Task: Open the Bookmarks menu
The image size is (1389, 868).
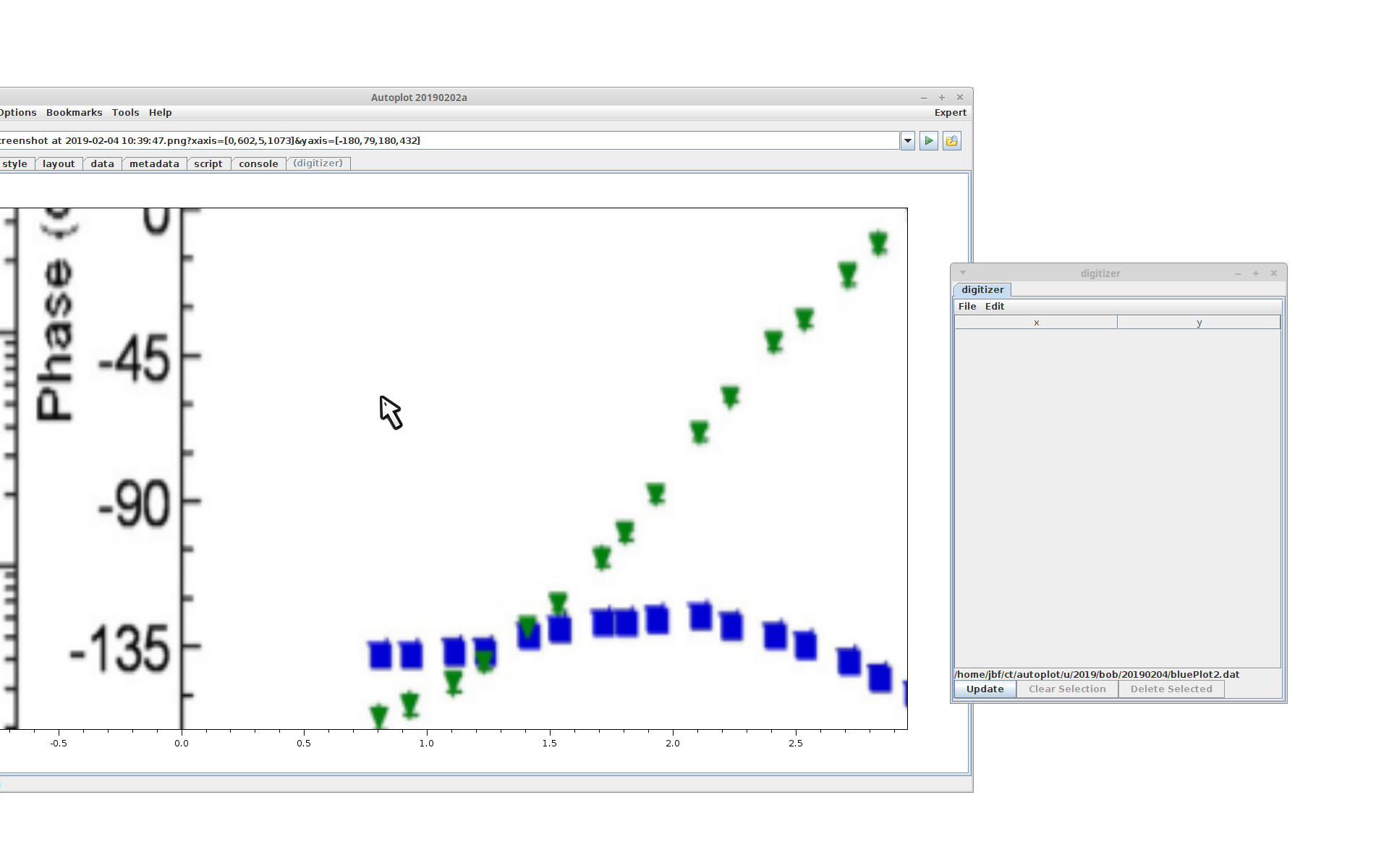Action: pyautogui.click(x=74, y=113)
